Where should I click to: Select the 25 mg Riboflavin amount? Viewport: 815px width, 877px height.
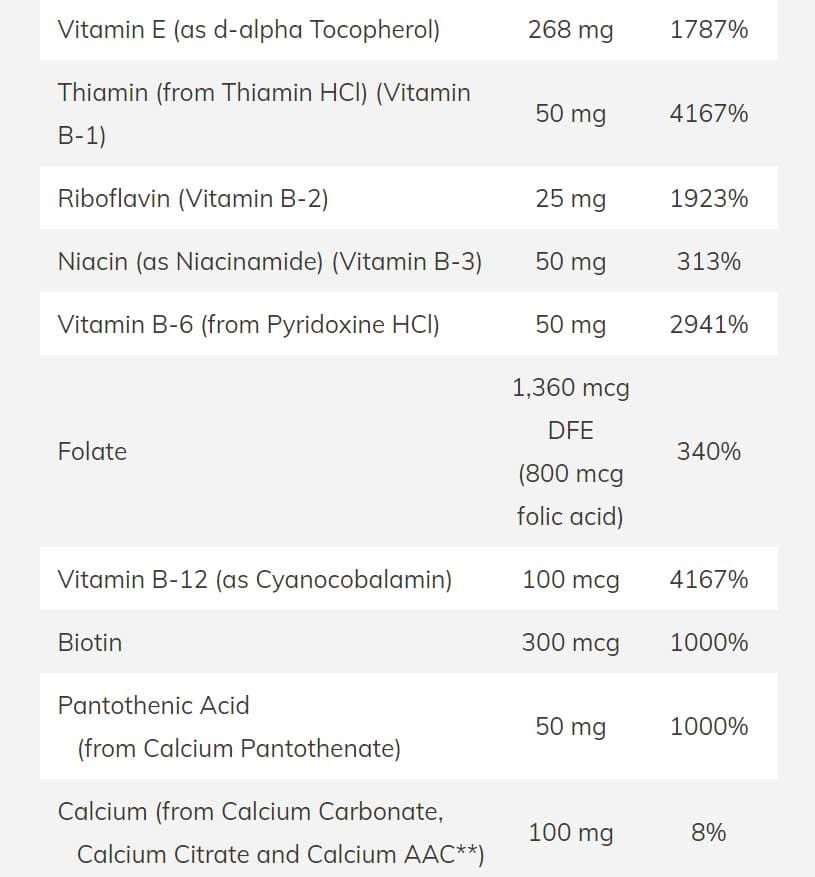point(570,198)
